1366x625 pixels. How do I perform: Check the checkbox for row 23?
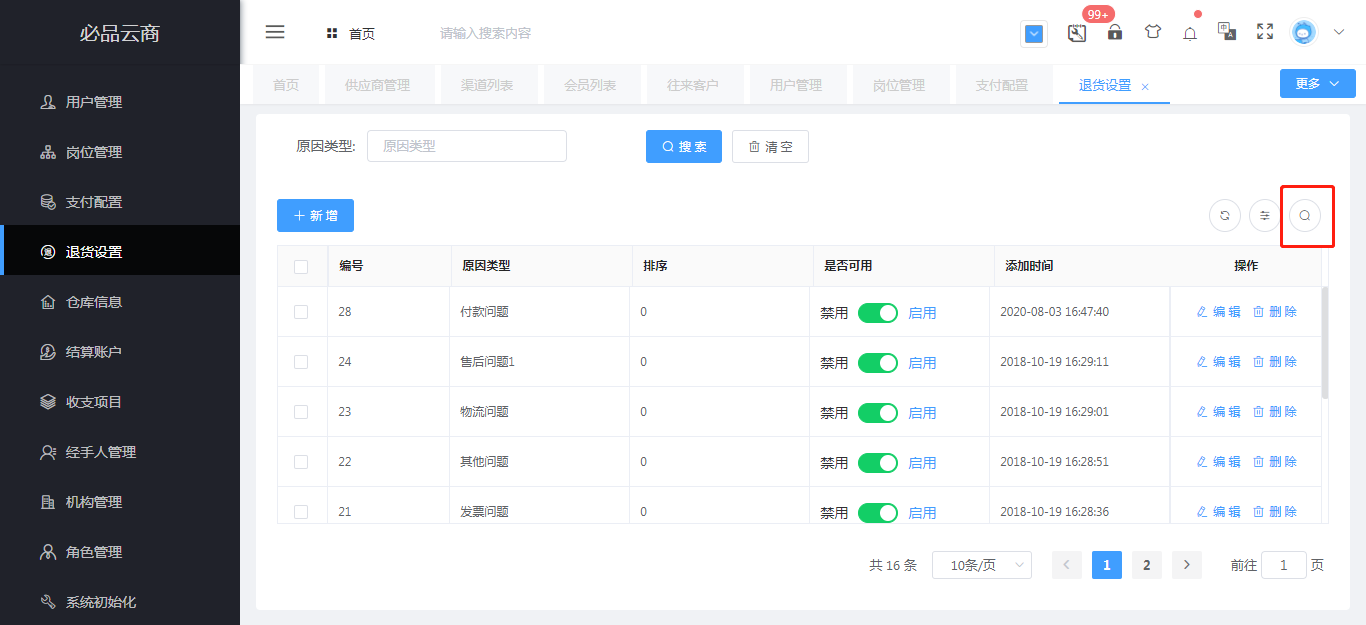pyautogui.click(x=301, y=412)
